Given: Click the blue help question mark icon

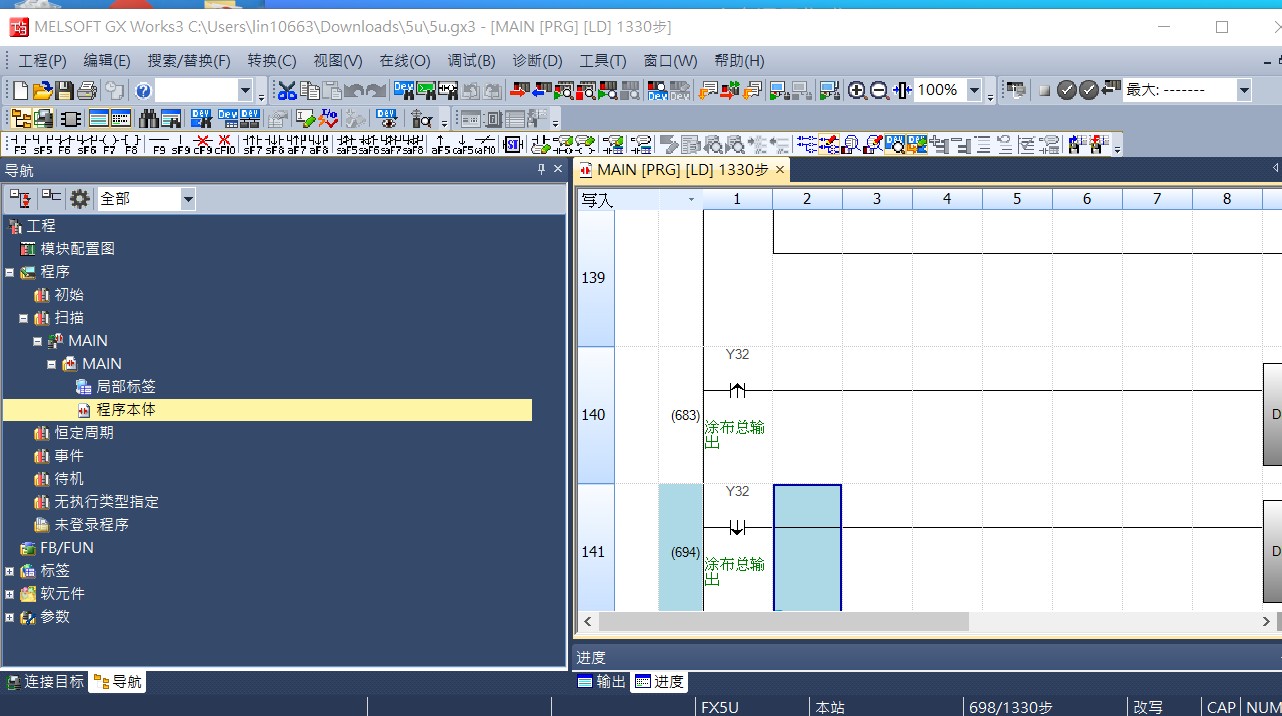Looking at the screenshot, I should coord(143,91).
